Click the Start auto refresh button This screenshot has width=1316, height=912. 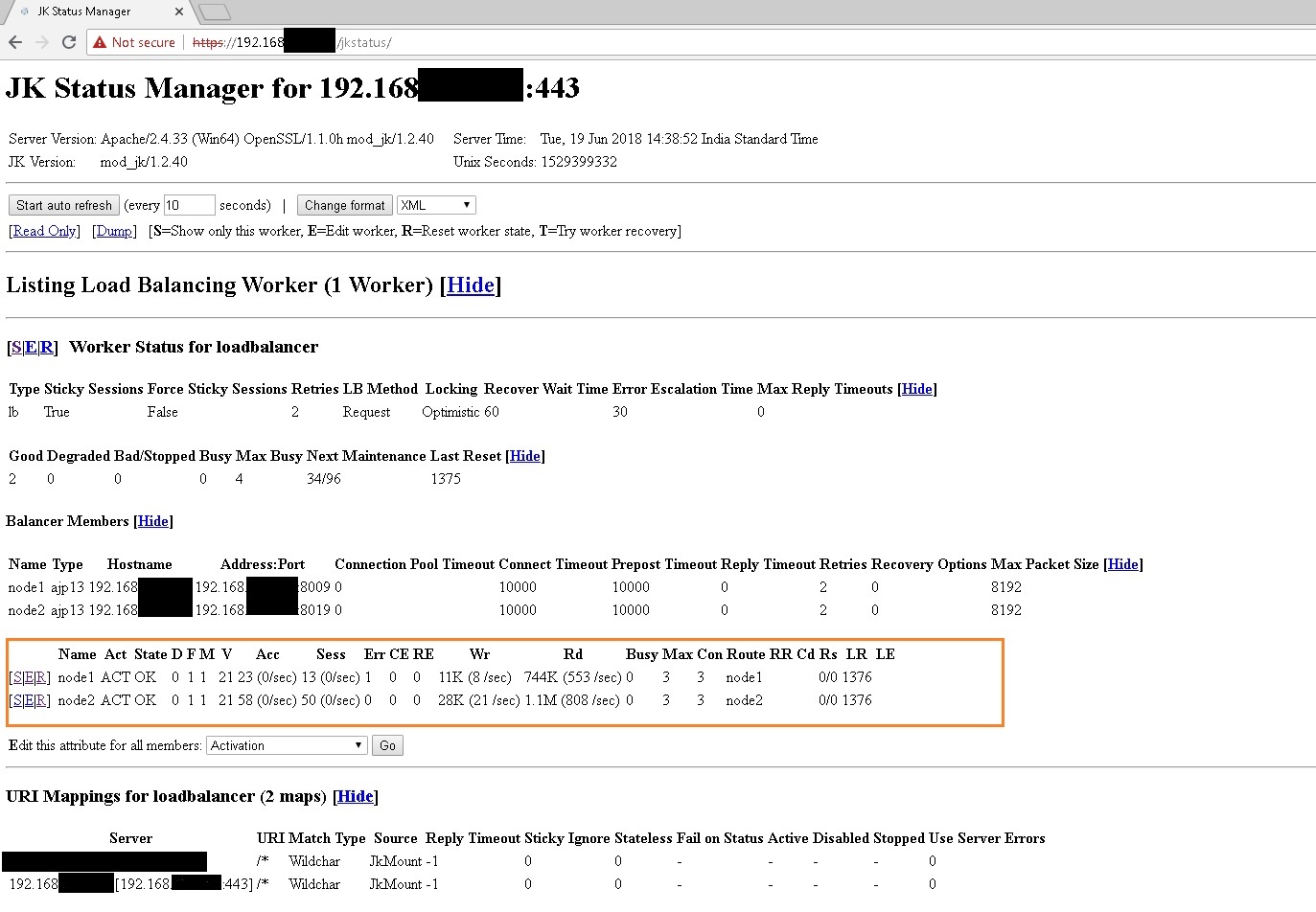click(x=63, y=204)
